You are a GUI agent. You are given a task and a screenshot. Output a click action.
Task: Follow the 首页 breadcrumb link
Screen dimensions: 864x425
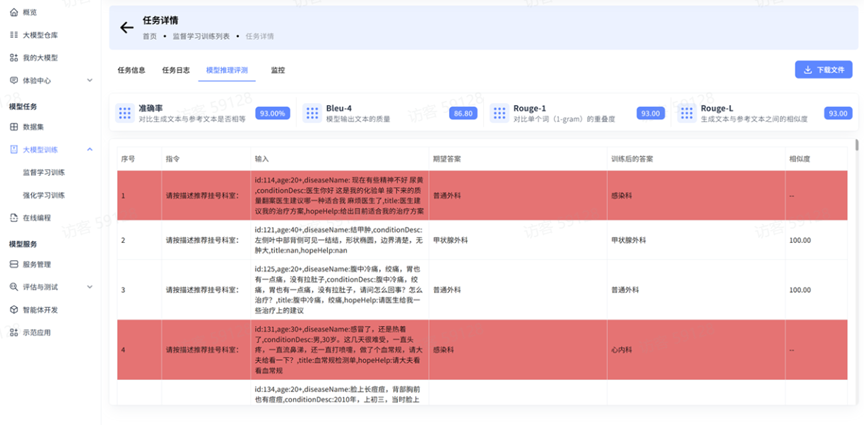point(149,36)
